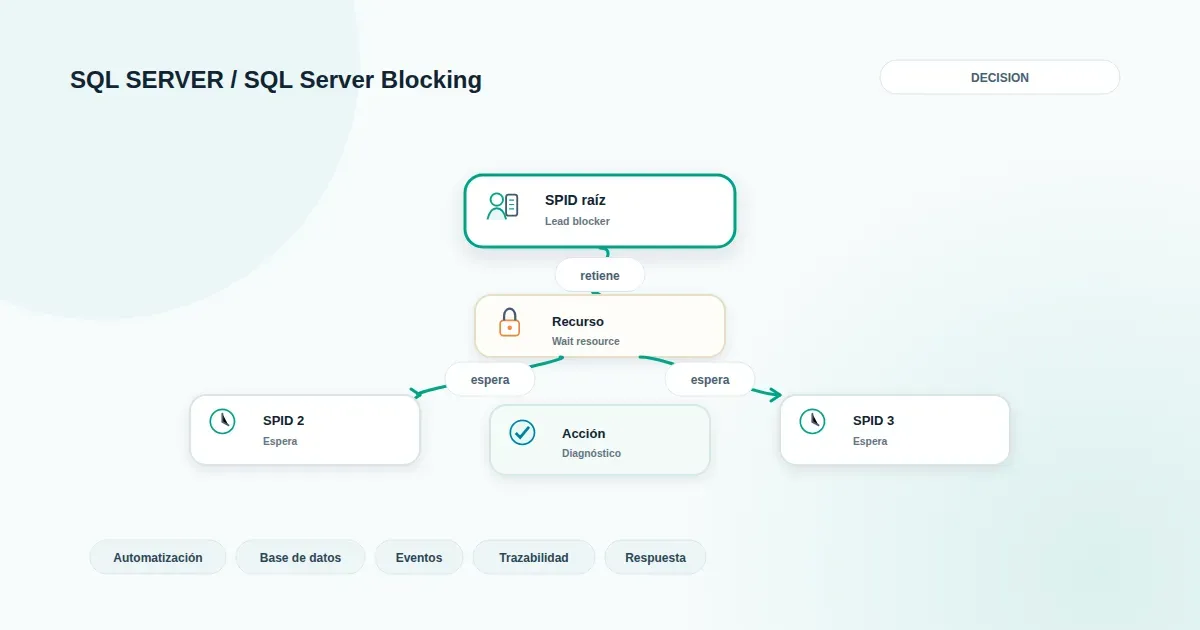This screenshot has height=630, width=1200.
Task: Click the checkmark icon in Acción card
Action: coord(522,432)
